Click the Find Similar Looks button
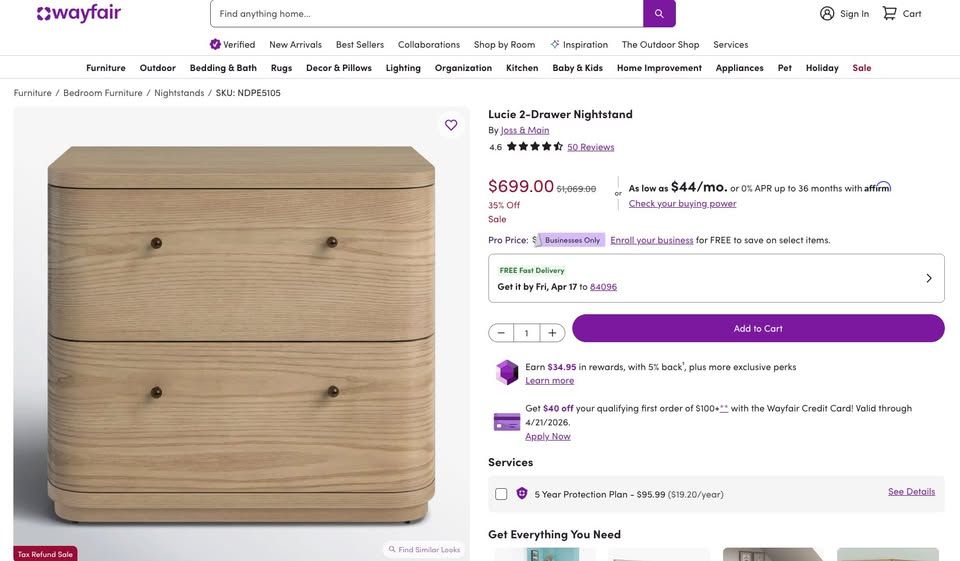This screenshot has width=960, height=561. coord(424,549)
